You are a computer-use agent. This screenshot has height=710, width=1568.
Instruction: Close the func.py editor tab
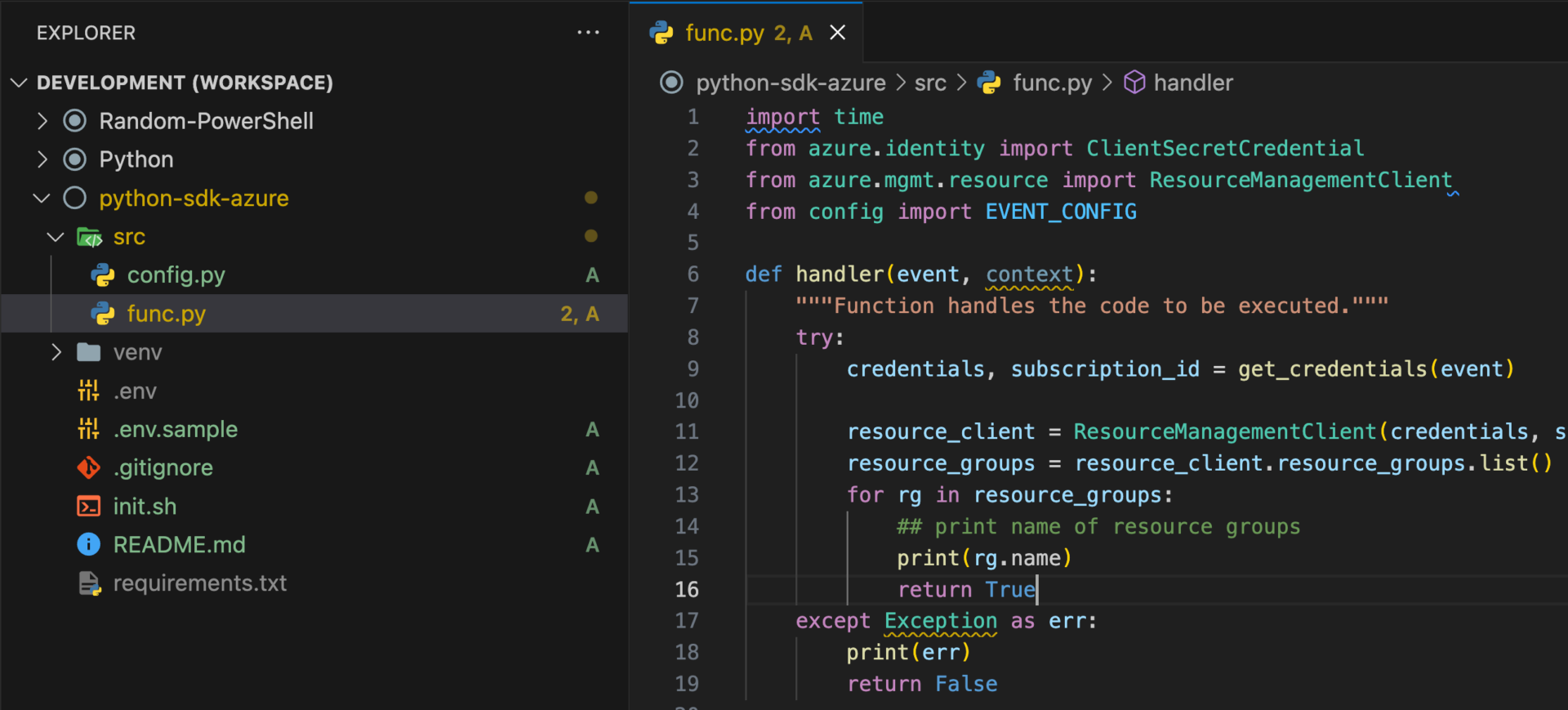(837, 33)
